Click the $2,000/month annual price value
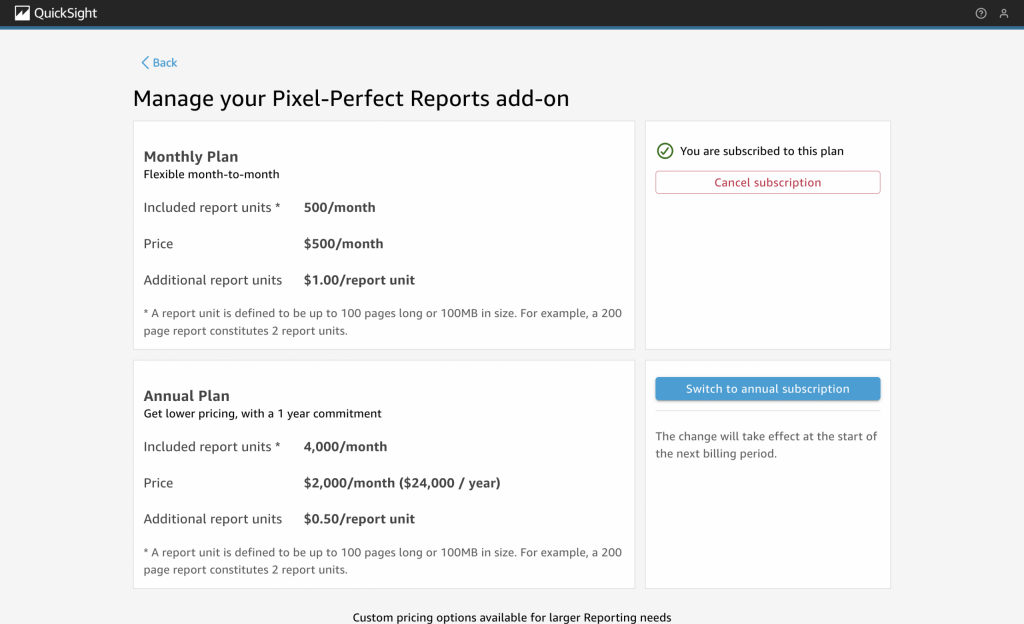1024x624 pixels. [x=401, y=483]
